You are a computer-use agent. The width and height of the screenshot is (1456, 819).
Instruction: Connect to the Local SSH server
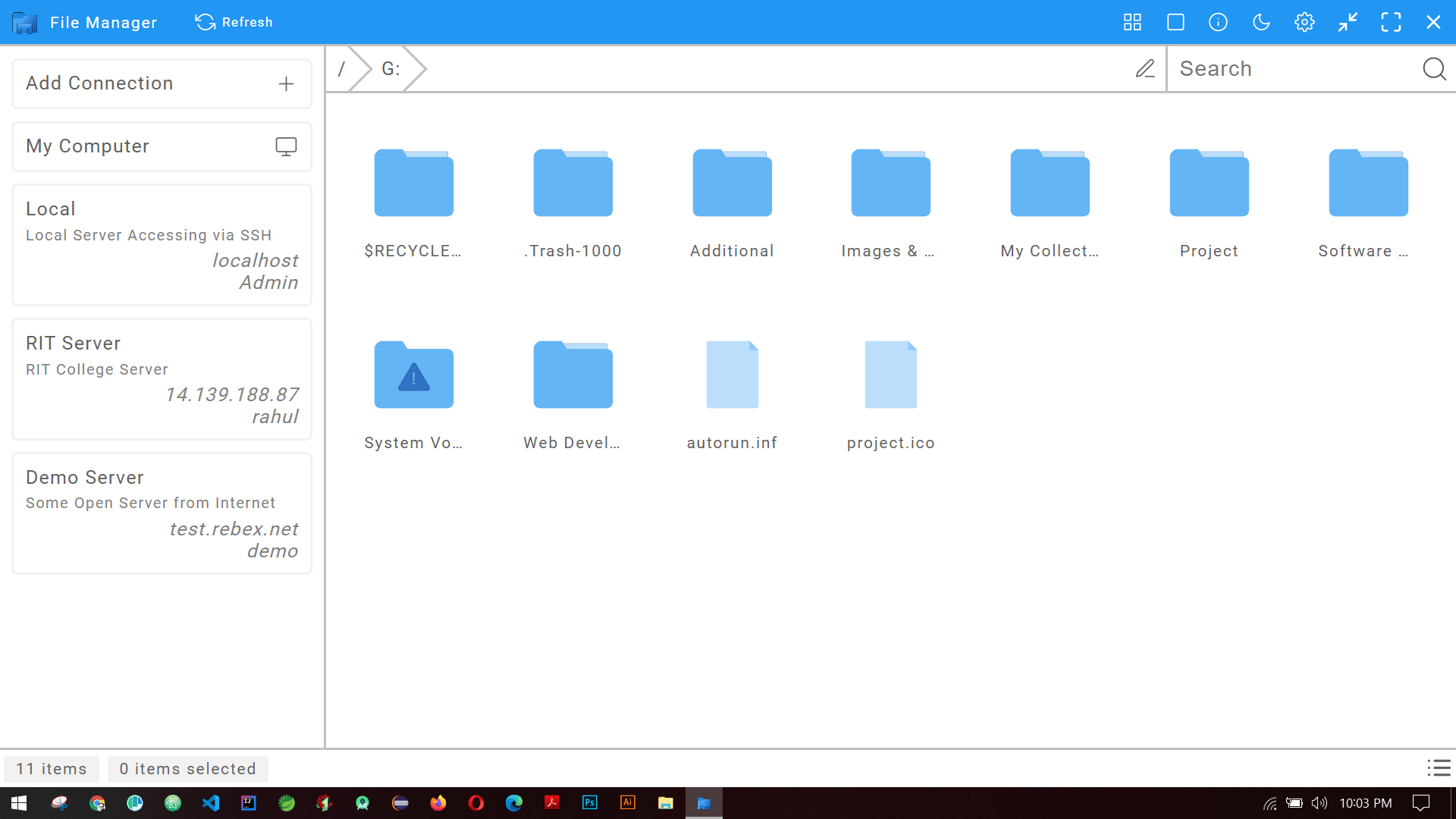161,244
